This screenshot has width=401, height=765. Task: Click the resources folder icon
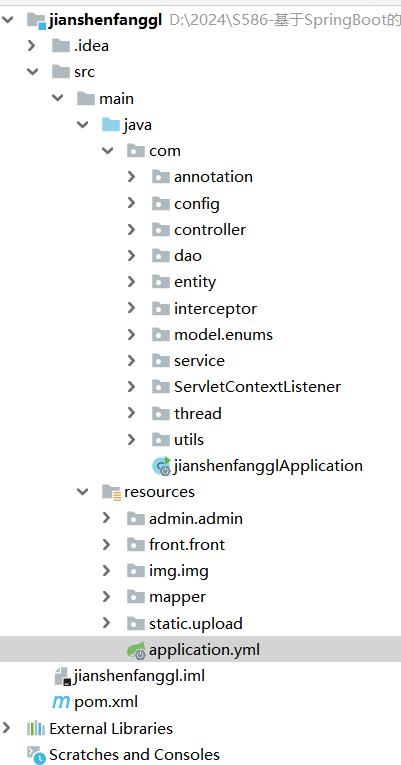pyautogui.click(x=111, y=492)
